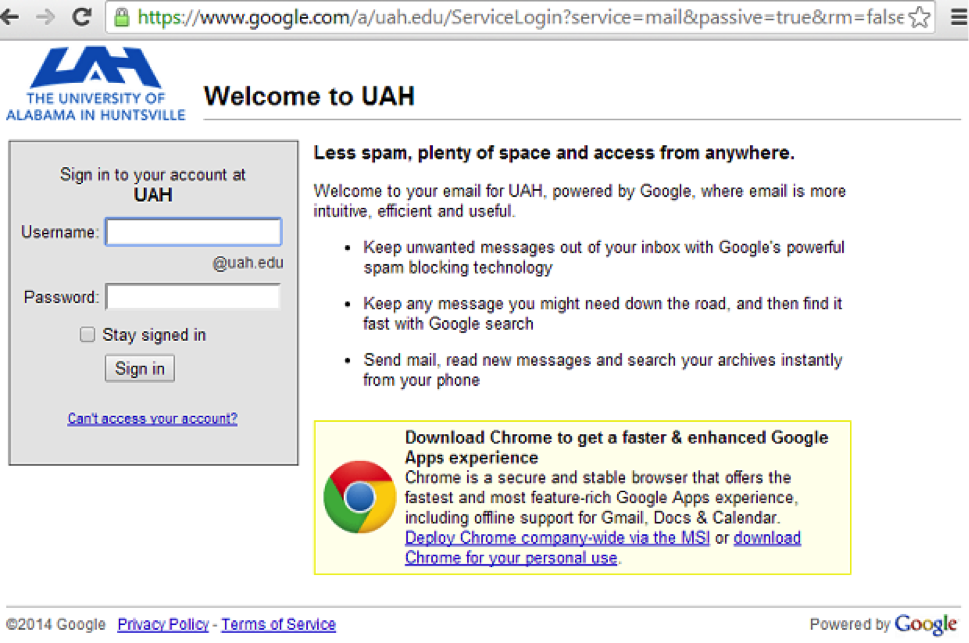This screenshot has height=643, width=969.
Task: Click the ©2014 Google copyright text
Action: click(56, 624)
